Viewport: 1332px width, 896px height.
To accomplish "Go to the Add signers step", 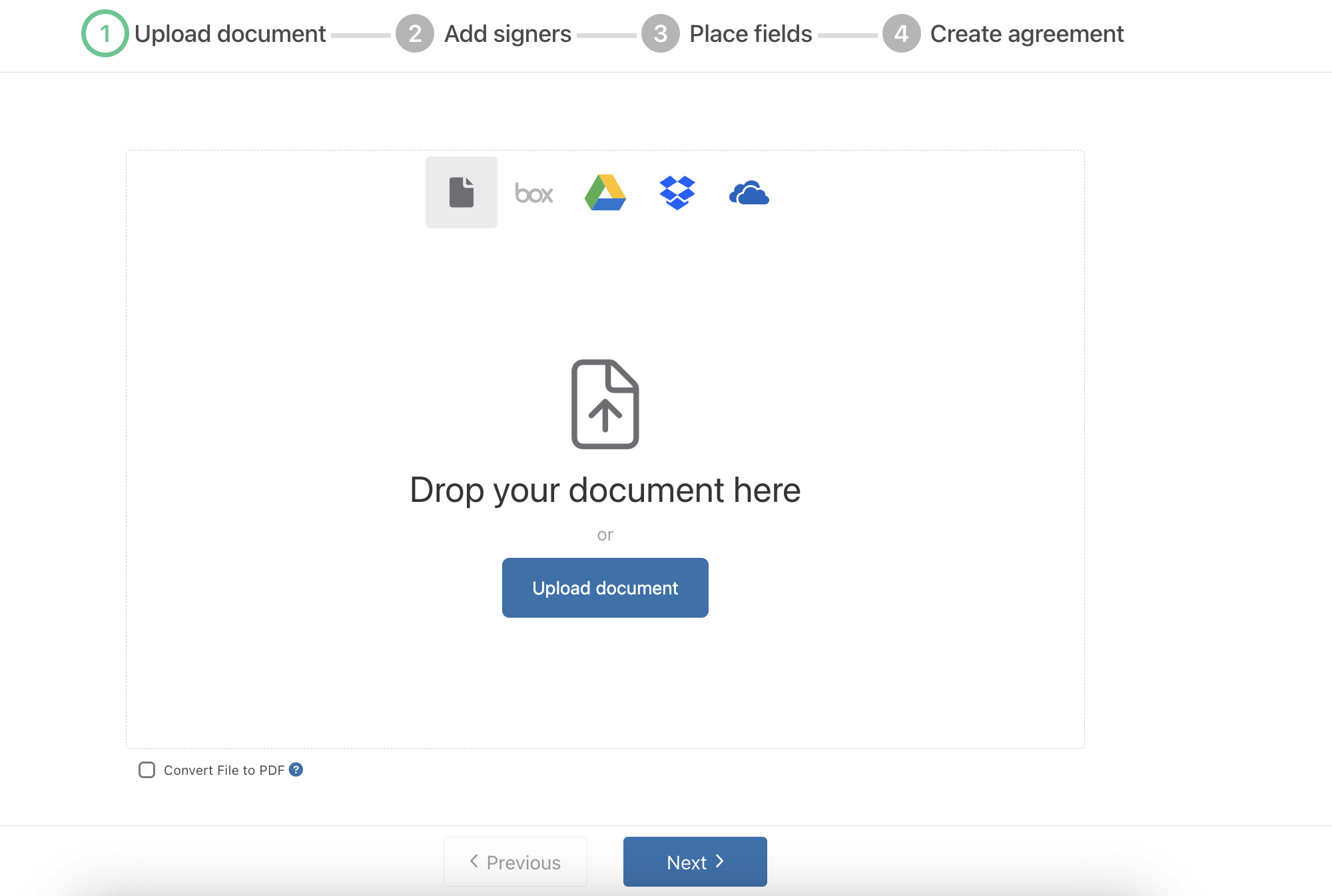I will [507, 33].
